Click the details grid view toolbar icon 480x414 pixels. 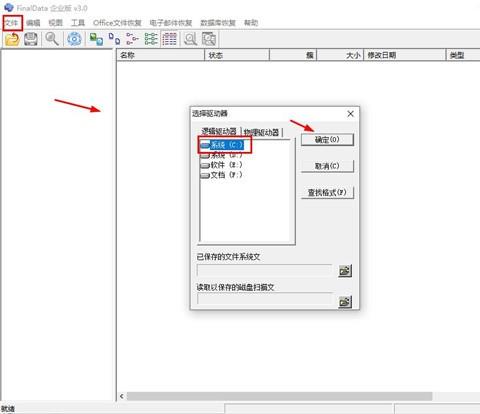(169, 39)
